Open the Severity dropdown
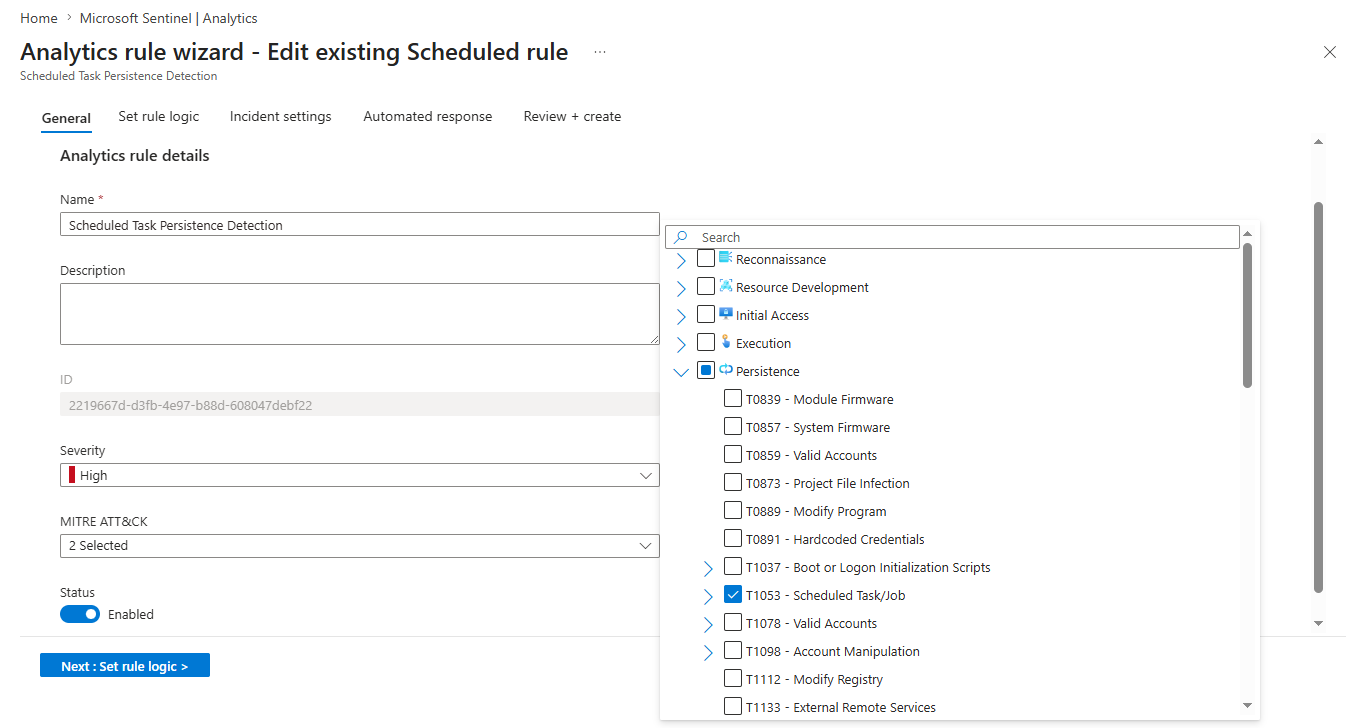 point(360,475)
